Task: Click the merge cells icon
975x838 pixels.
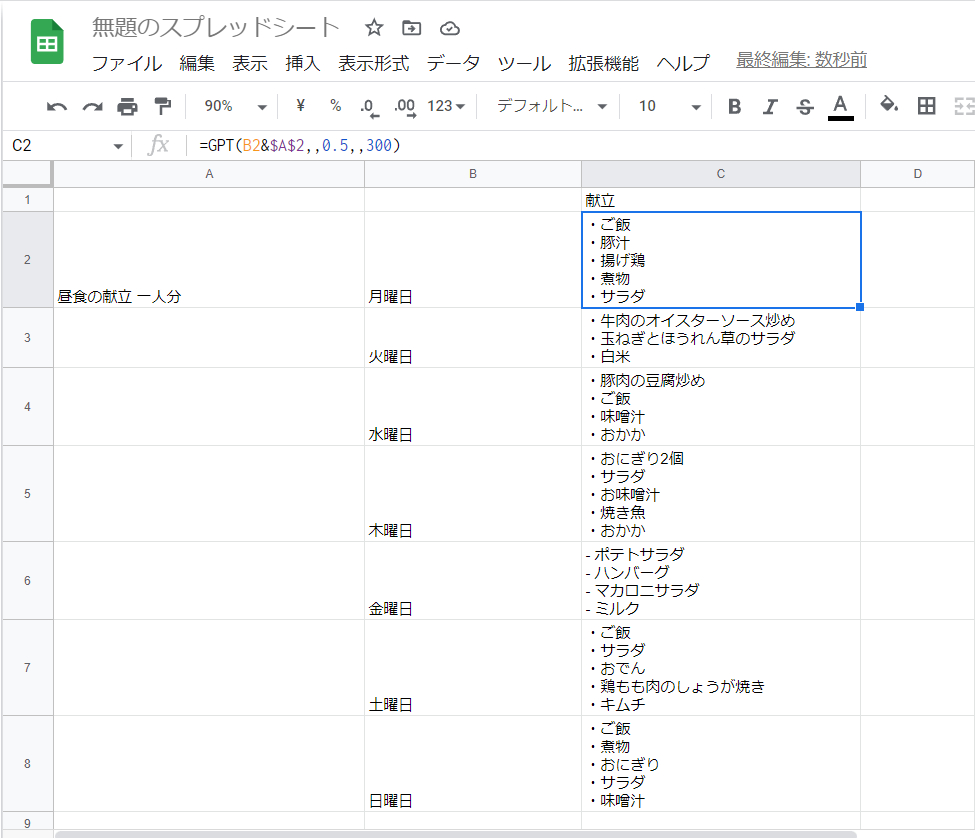Action: [963, 106]
